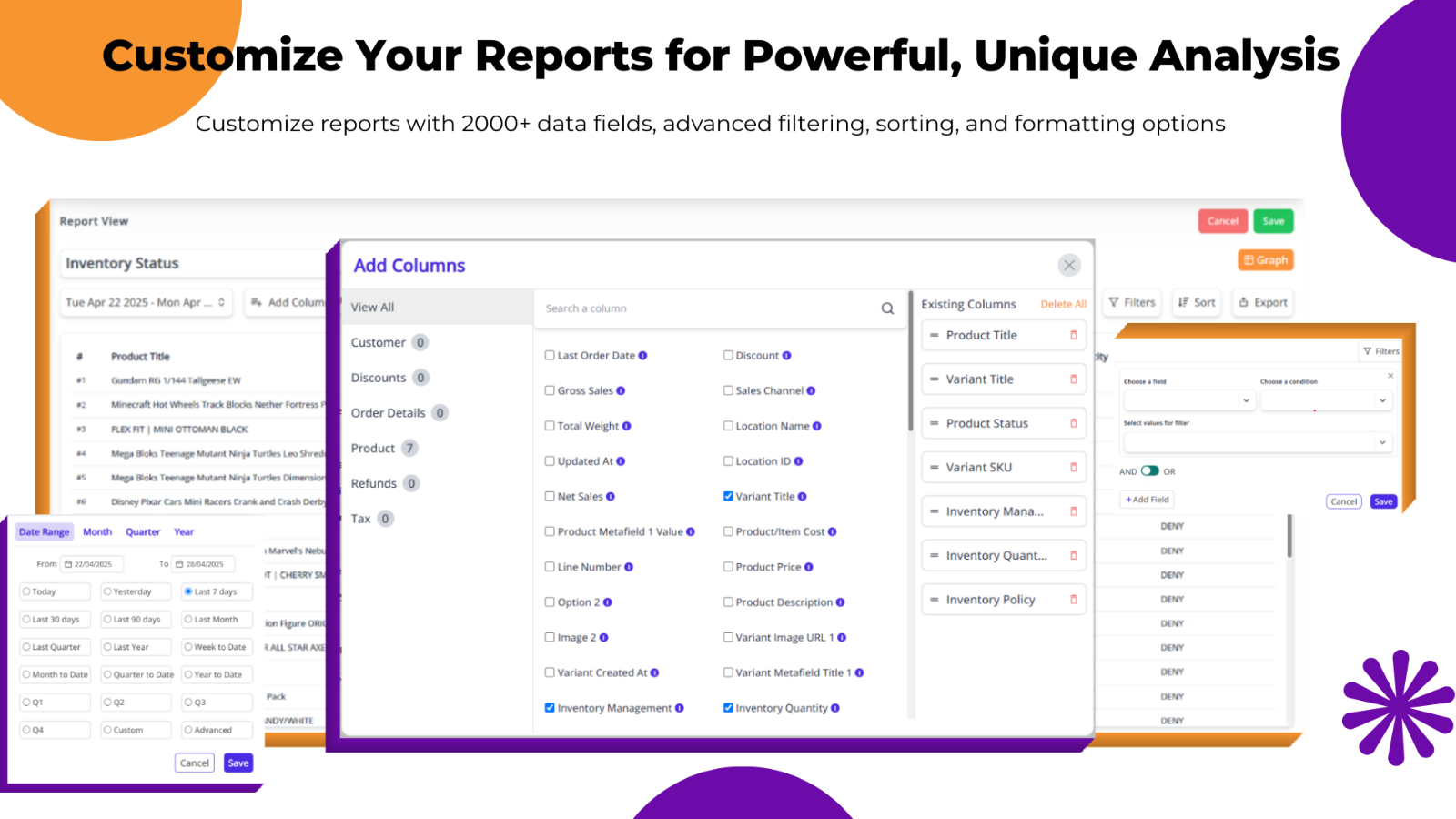Select the Year to Date radio option

[188, 675]
